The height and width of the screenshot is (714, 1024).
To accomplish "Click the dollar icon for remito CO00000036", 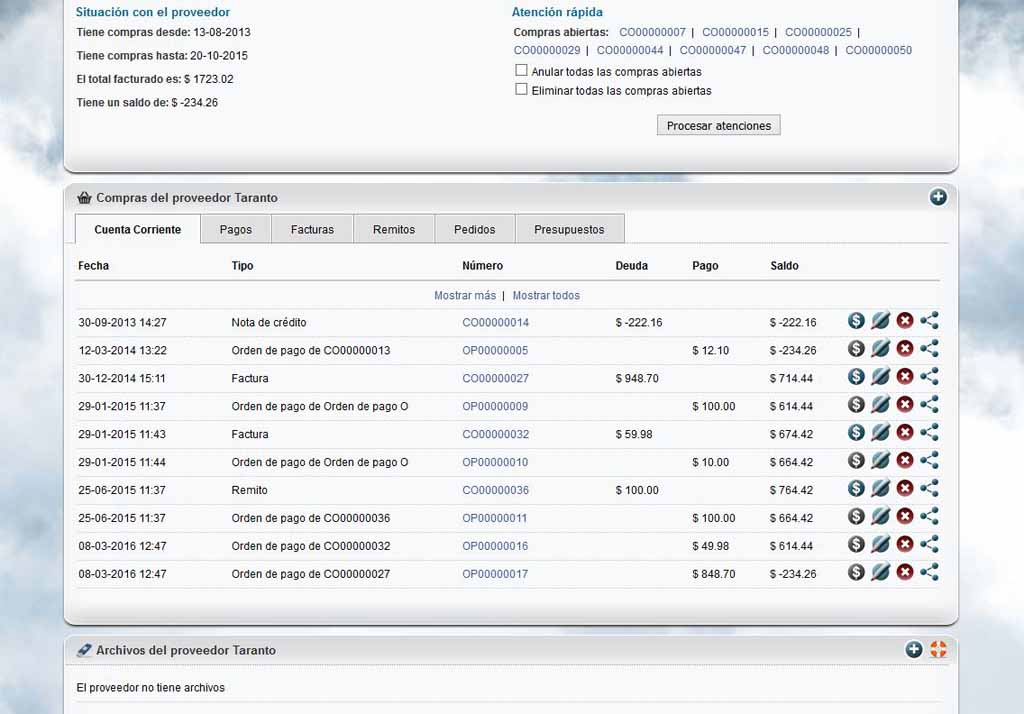I will point(856,489).
